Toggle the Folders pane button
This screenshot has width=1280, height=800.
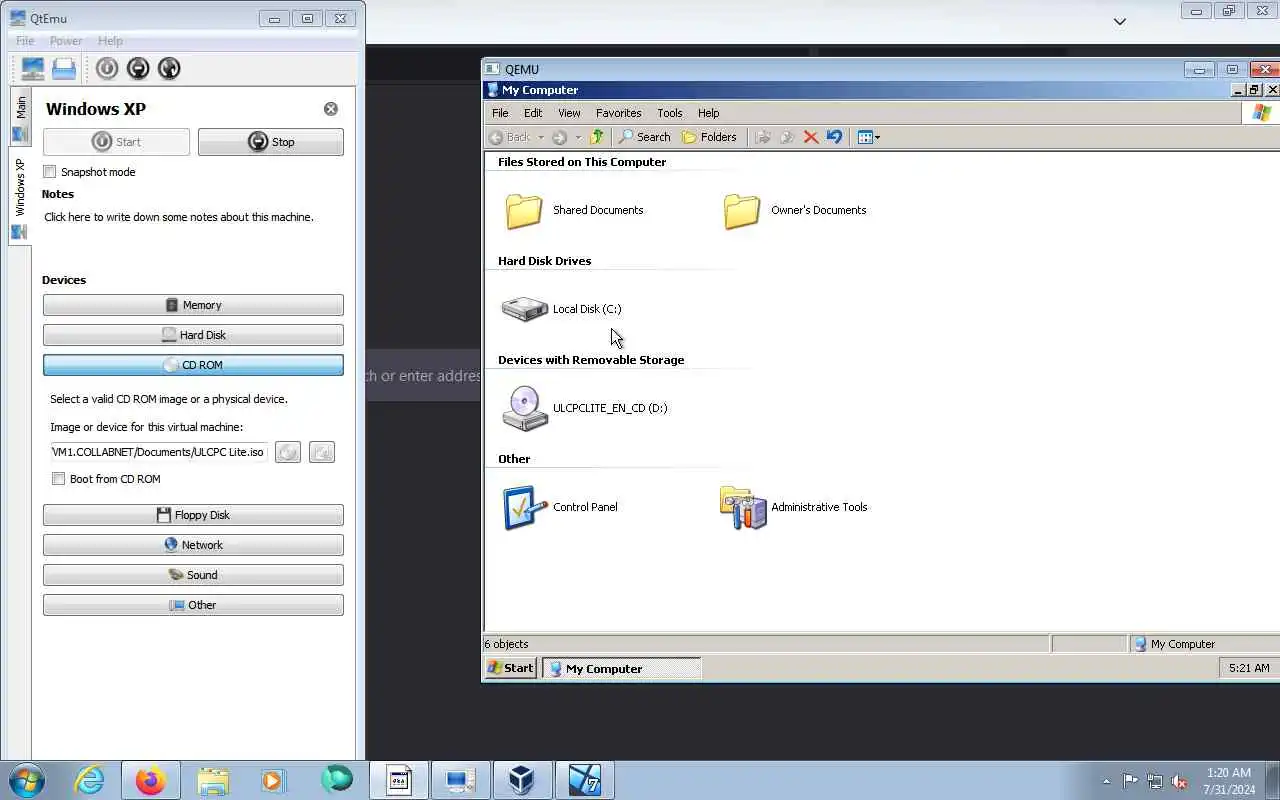click(x=709, y=137)
